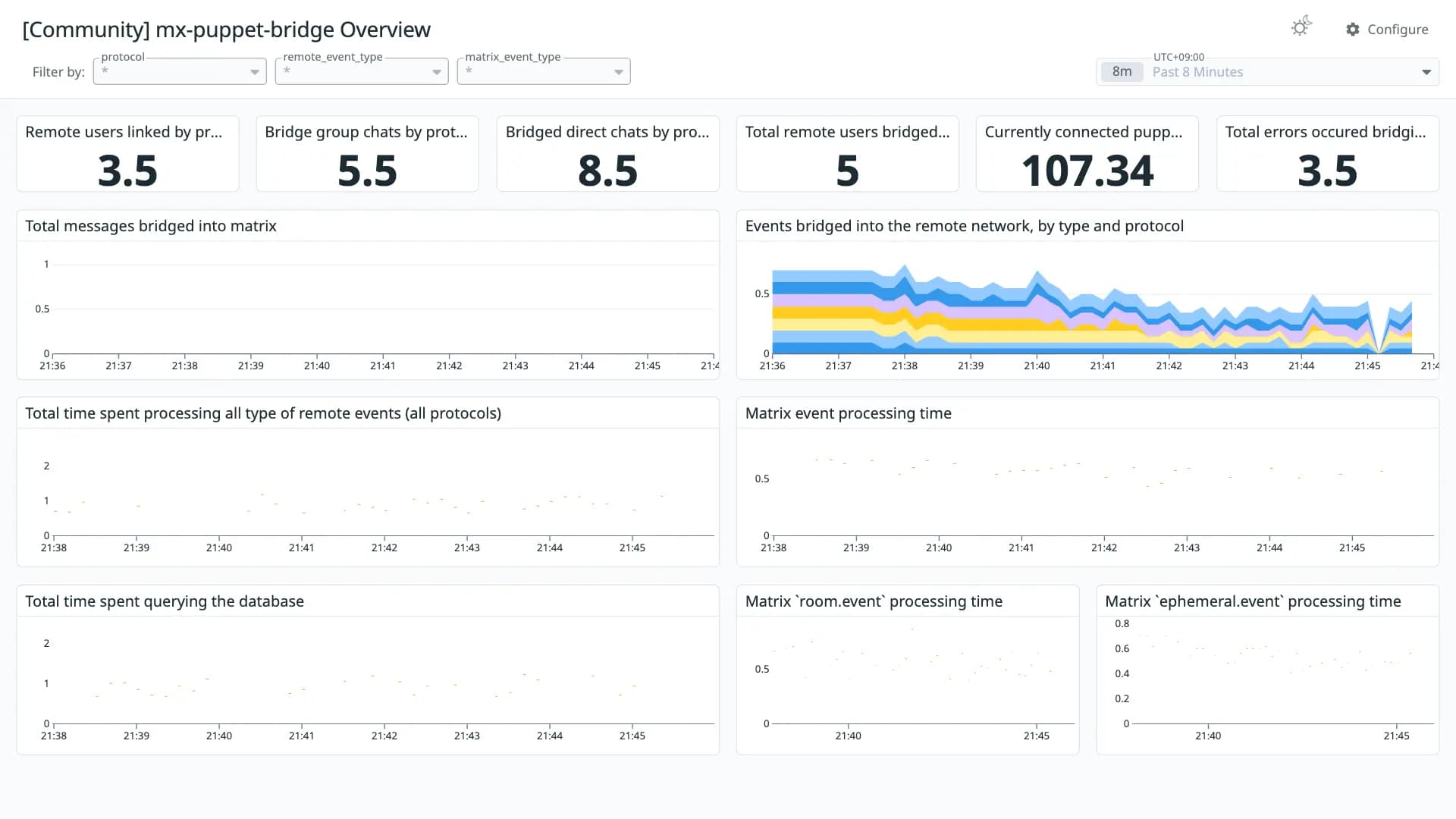Open the Past 8 Minutes time range dropdown

coord(1267,72)
